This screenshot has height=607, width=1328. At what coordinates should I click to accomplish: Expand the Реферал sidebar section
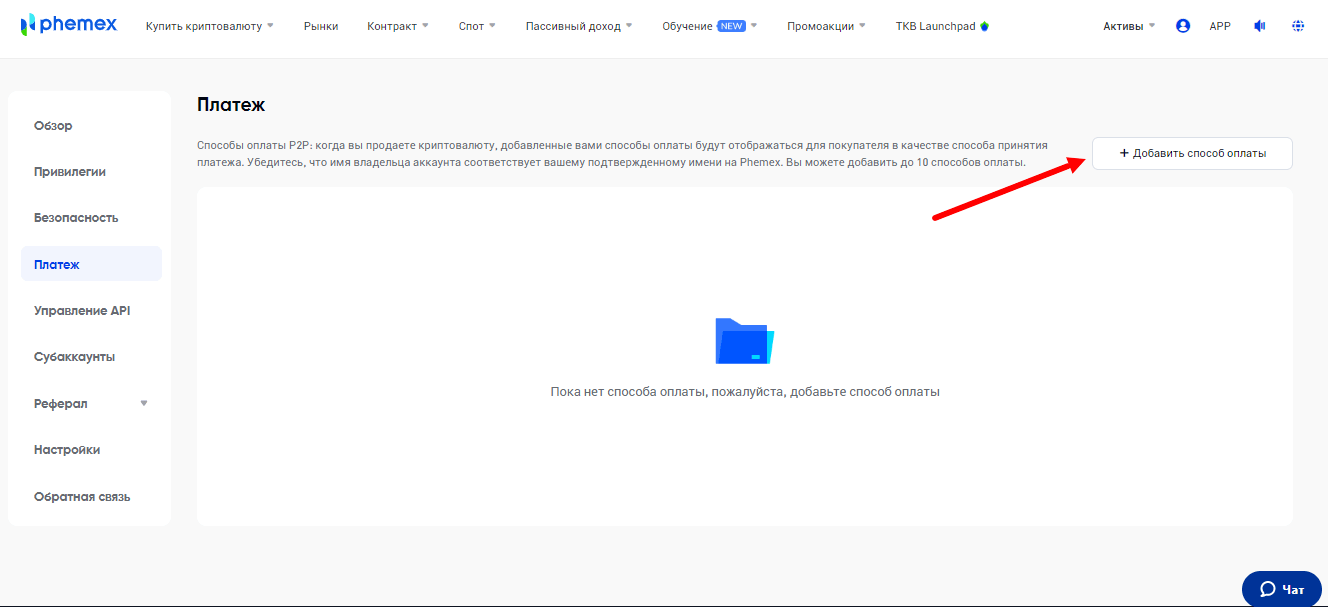click(x=91, y=403)
